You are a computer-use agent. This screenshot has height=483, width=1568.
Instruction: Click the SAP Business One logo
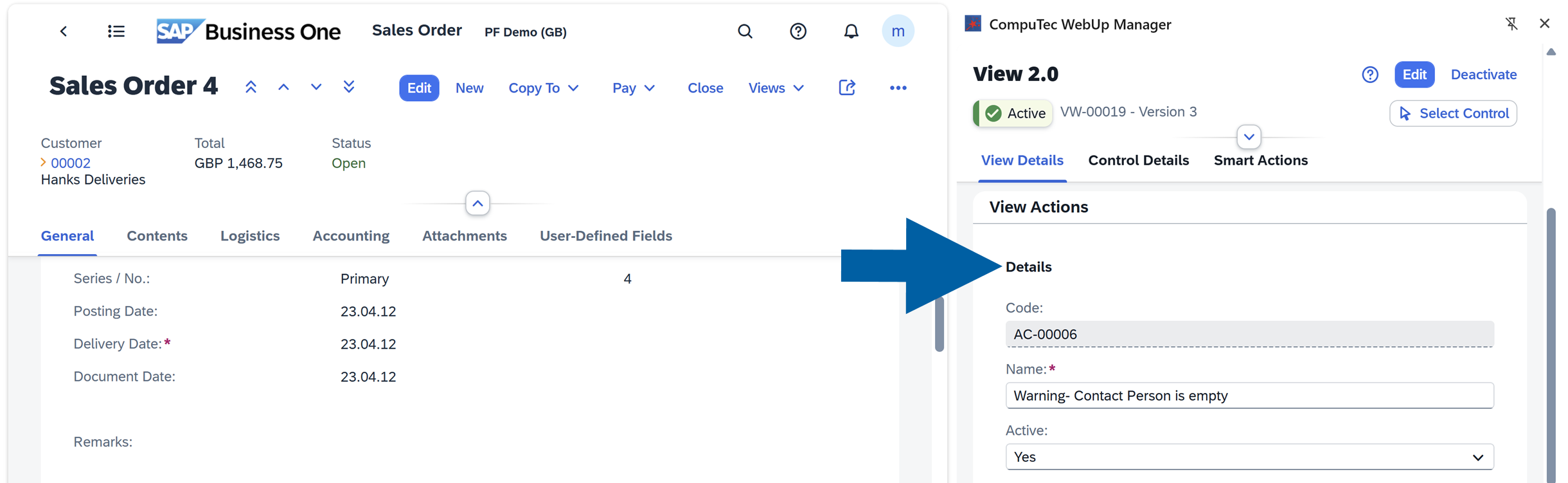(x=249, y=32)
